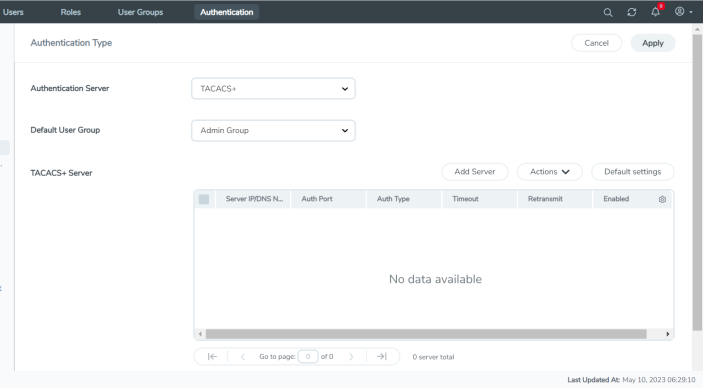Open the search icon in top bar

(608, 12)
